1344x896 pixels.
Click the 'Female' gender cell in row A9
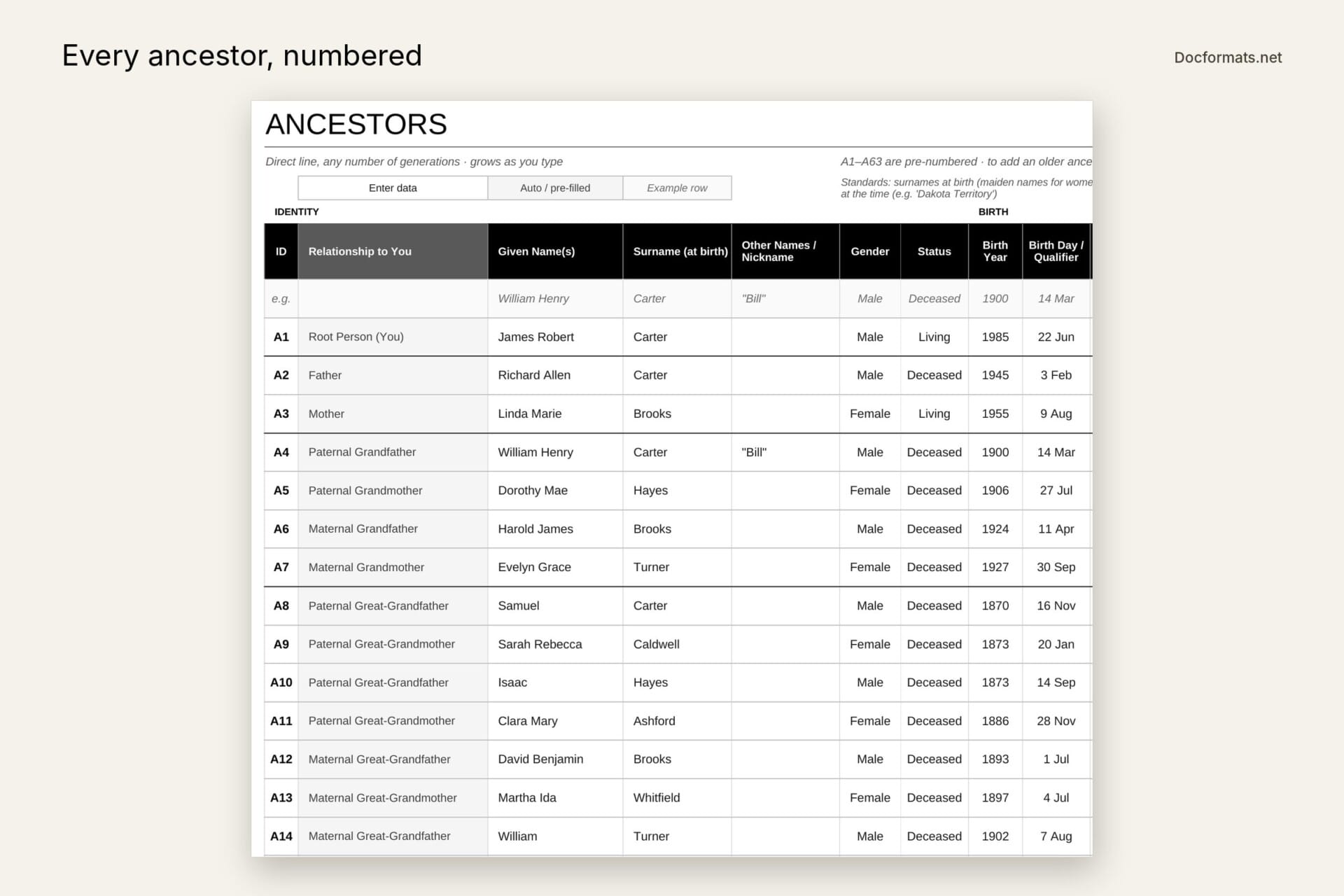(x=870, y=644)
